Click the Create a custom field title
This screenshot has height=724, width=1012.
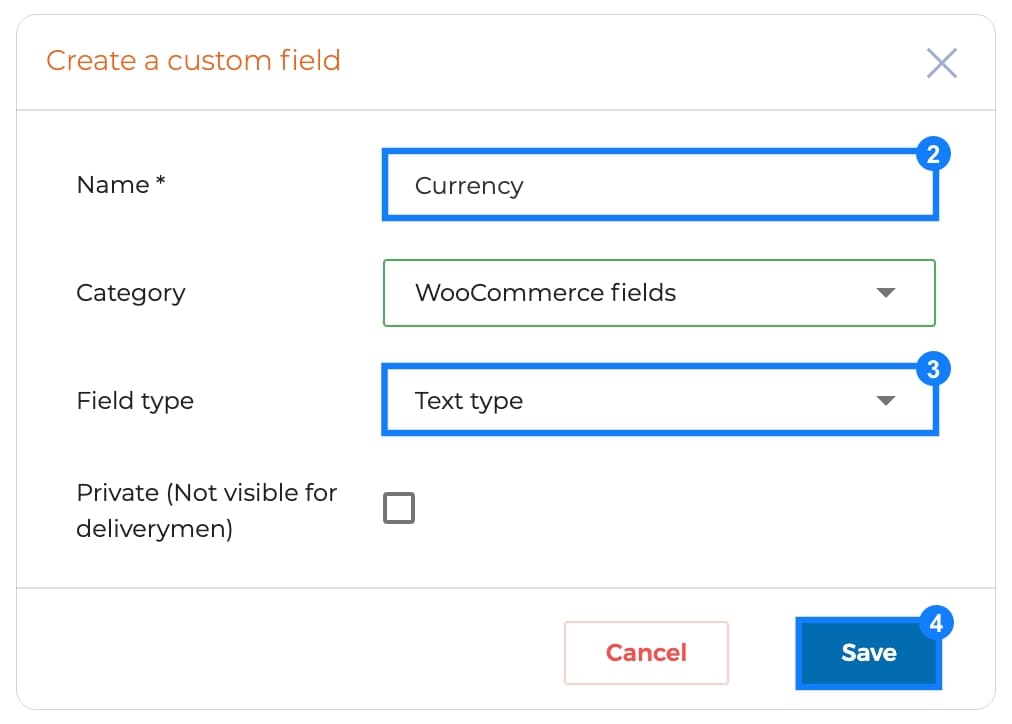click(193, 61)
